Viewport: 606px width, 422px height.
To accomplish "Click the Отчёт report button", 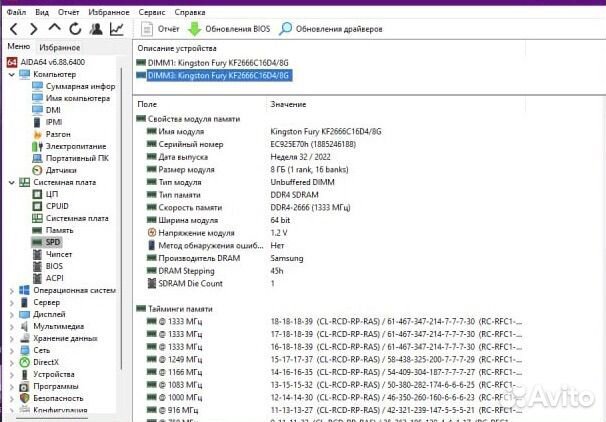I will (160, 29).
